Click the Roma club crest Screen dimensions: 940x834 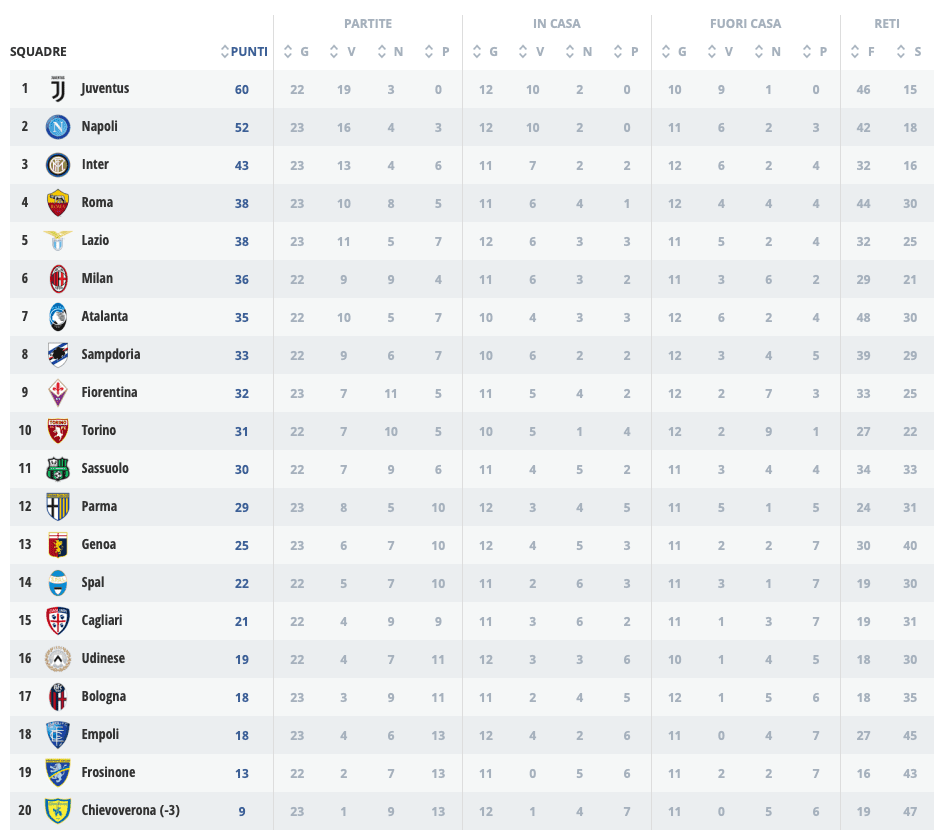point(58,203)
